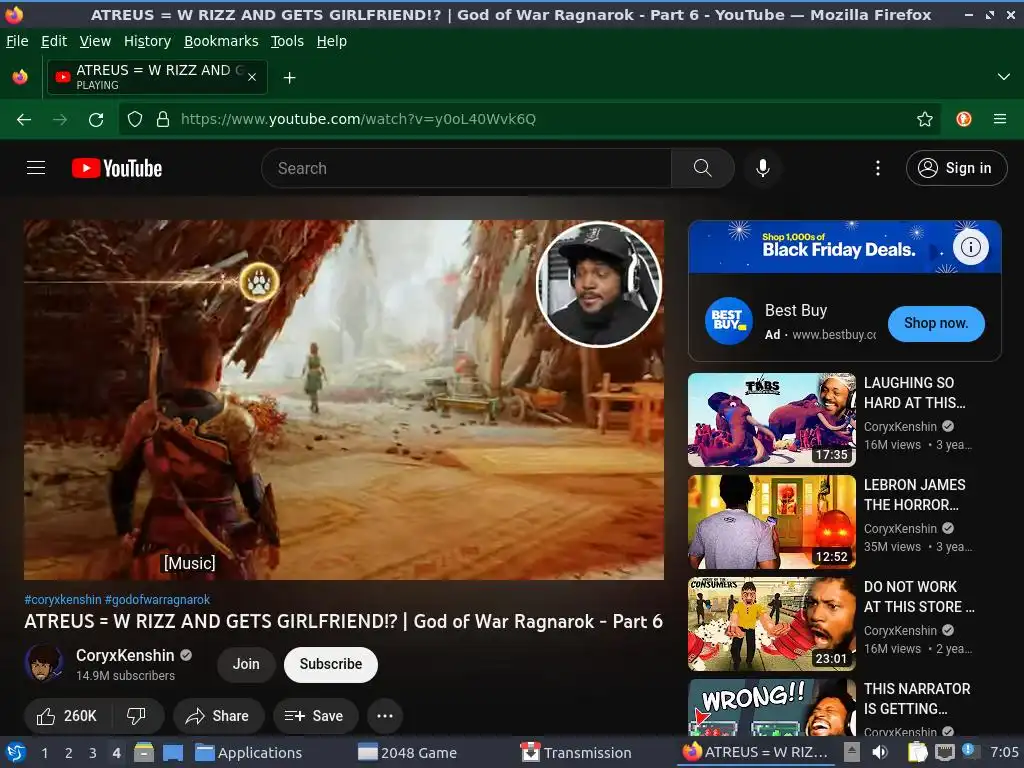Focus the YouTube search field
The image size is (1024, 768).
pyautogui.click(x=466, y=168)
